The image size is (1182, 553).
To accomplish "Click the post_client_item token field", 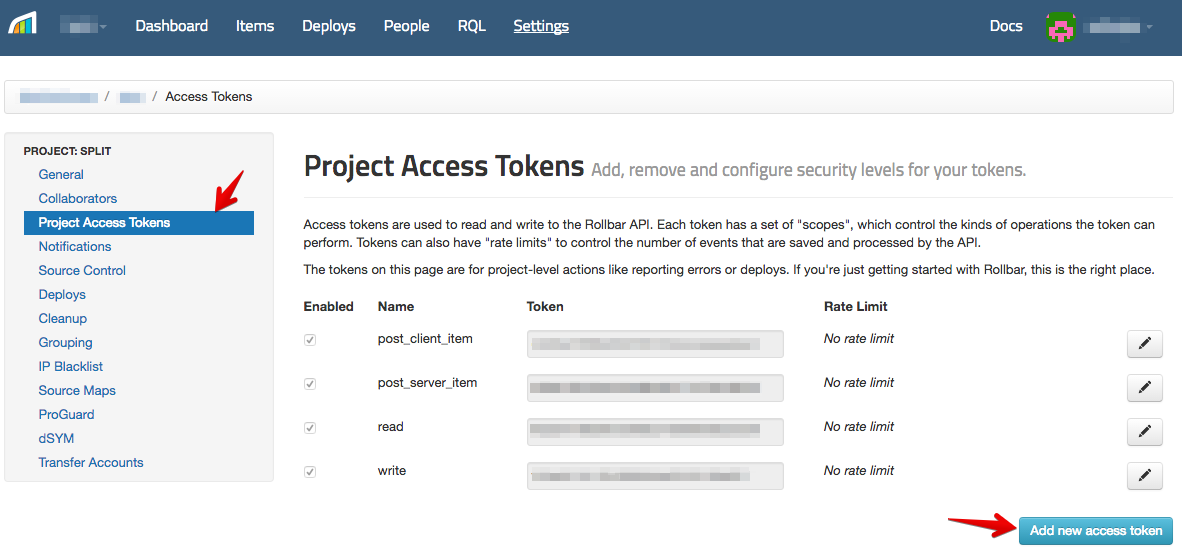I will 654,344.
